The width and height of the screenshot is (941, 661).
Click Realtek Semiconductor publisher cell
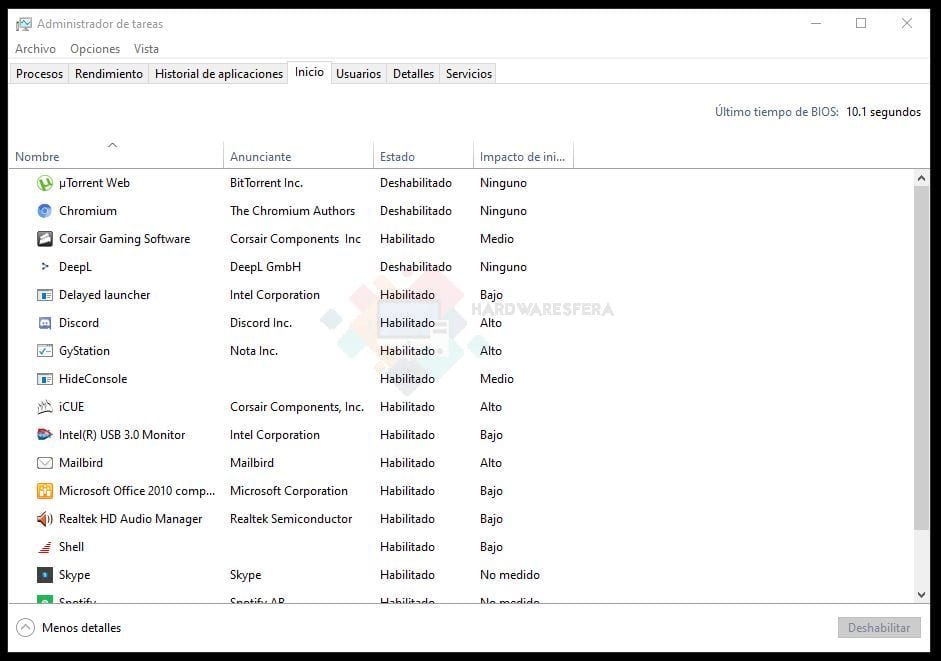[x=290, y=519]
